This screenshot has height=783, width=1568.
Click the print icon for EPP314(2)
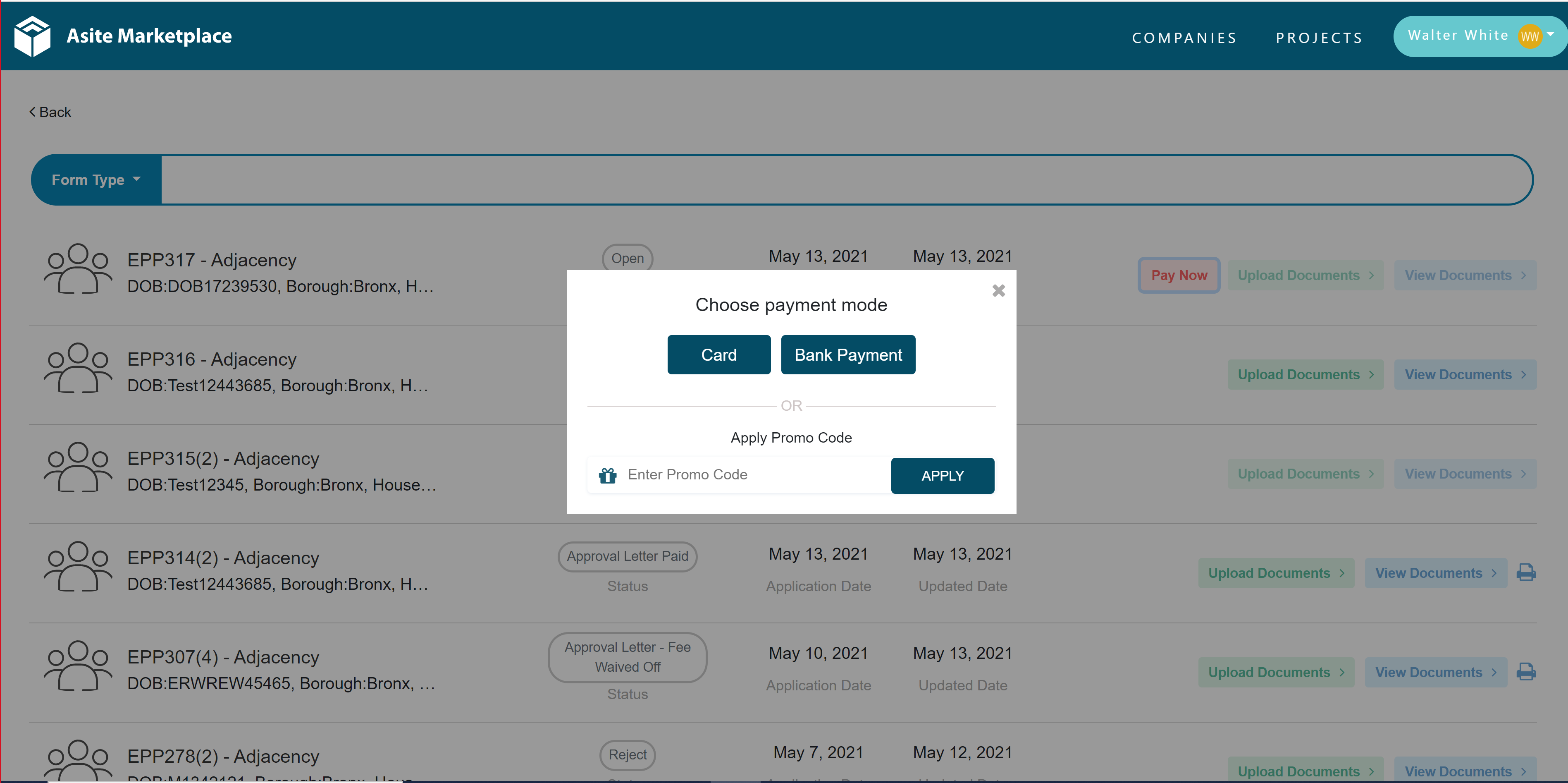point(1527,572)
